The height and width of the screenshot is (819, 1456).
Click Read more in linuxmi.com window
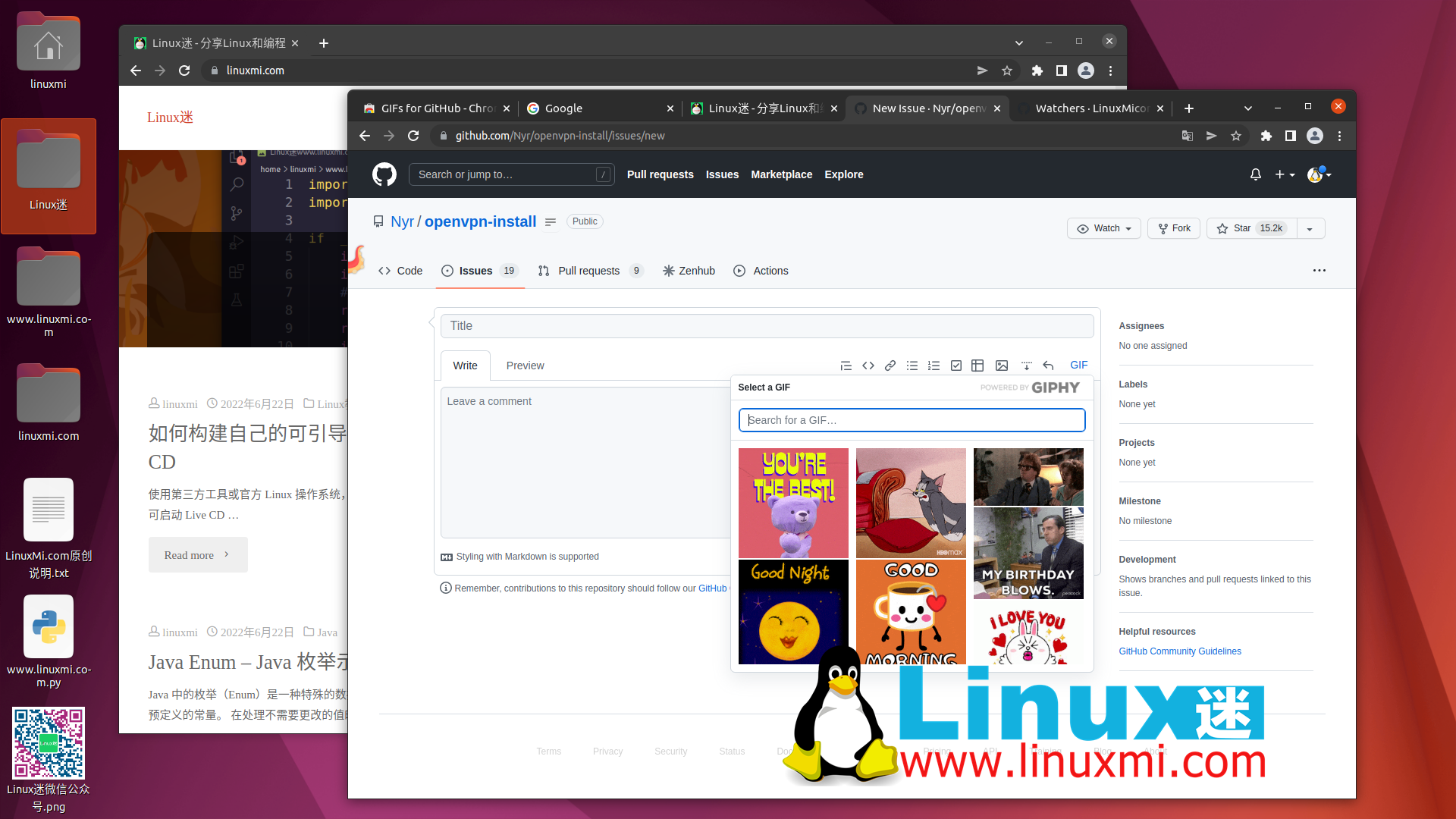(x=198, y=555)
